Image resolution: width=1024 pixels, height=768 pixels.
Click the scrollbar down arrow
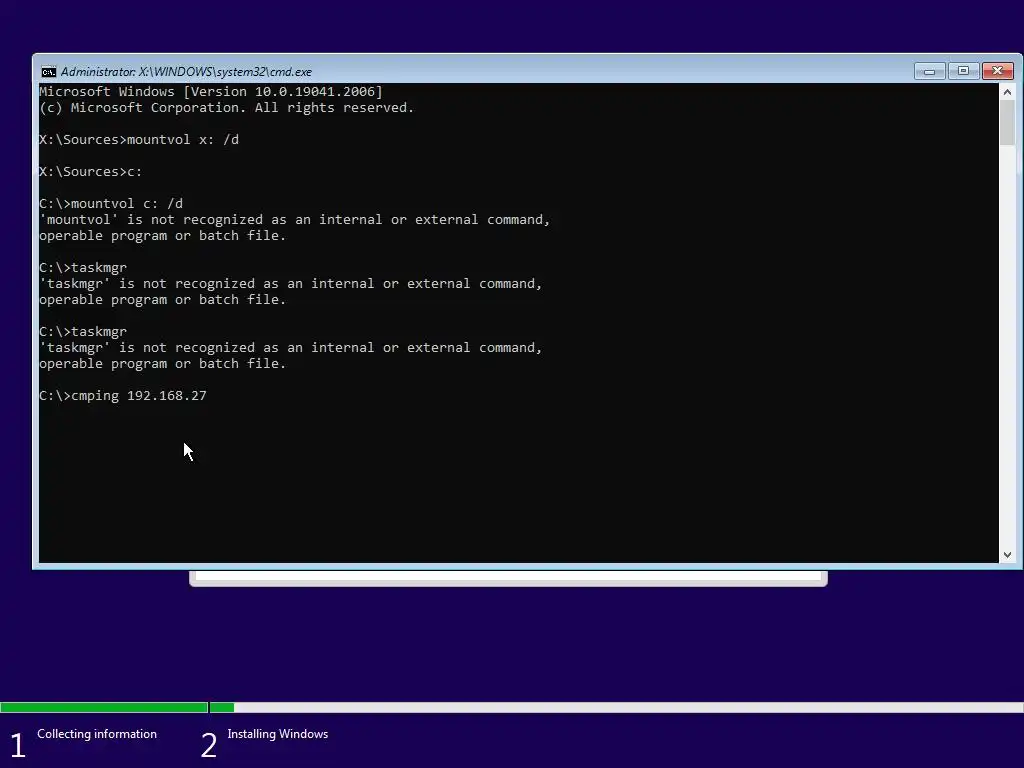1007,554
